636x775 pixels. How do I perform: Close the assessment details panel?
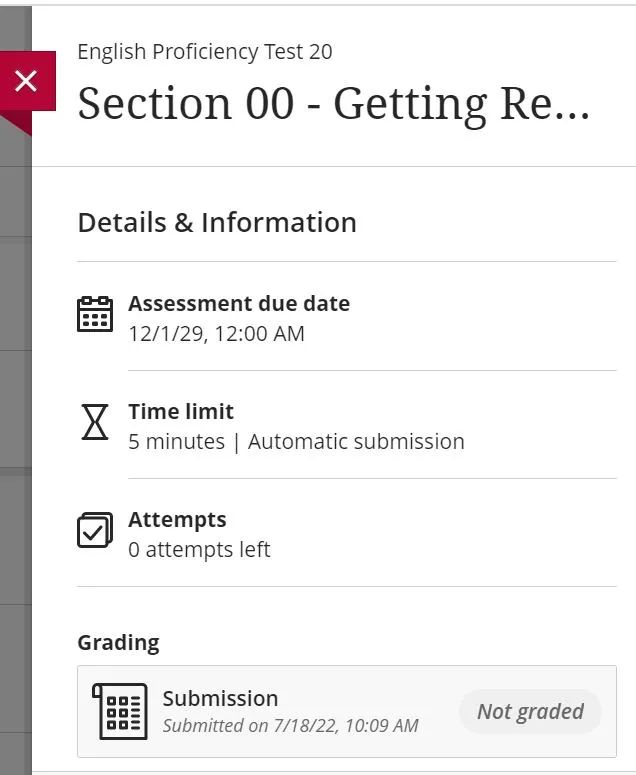click(26, 81)
